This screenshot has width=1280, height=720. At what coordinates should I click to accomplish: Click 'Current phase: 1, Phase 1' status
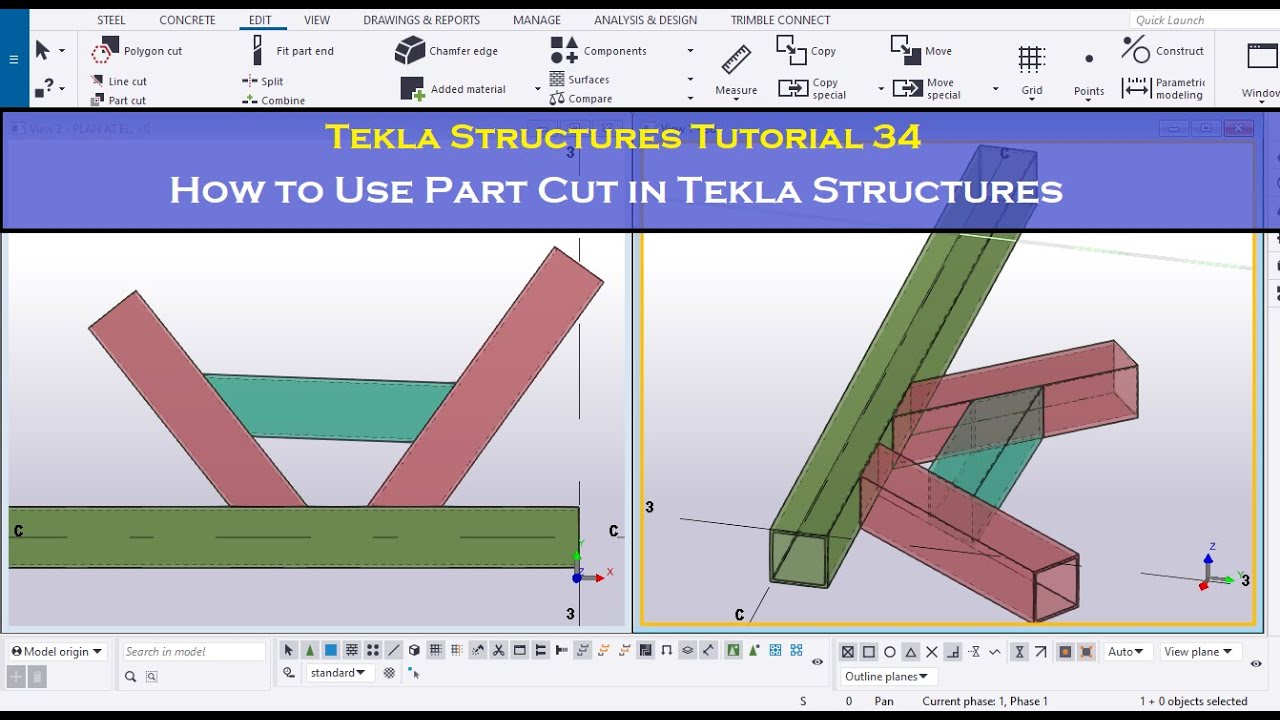click(985, 701)
